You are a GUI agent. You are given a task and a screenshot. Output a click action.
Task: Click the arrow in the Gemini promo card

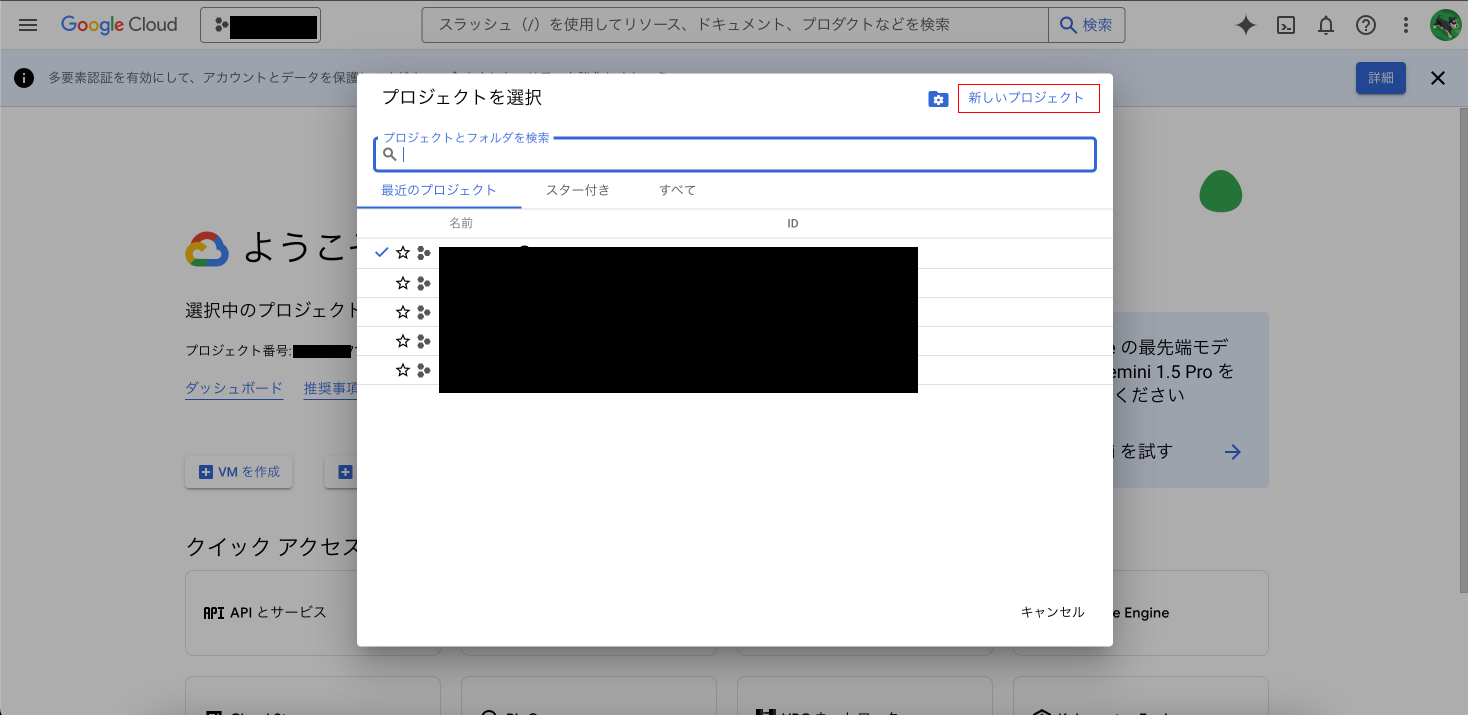1233,452
